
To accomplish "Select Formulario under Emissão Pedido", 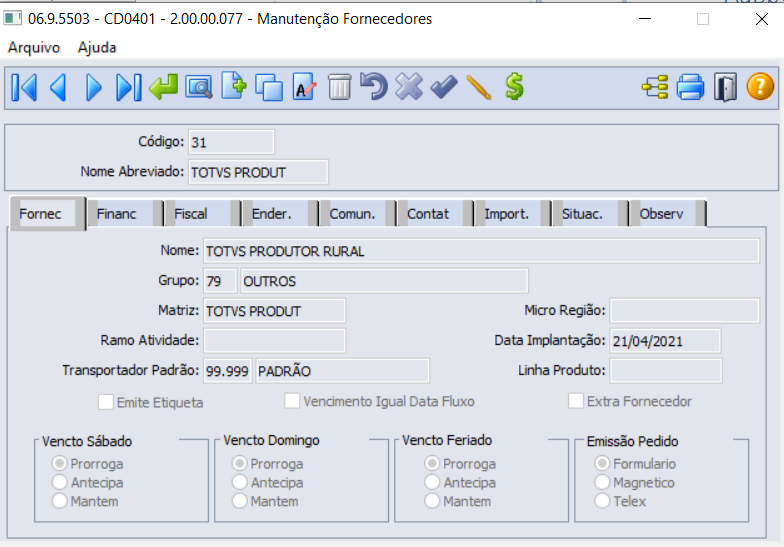I will click(x=602, y=464).
